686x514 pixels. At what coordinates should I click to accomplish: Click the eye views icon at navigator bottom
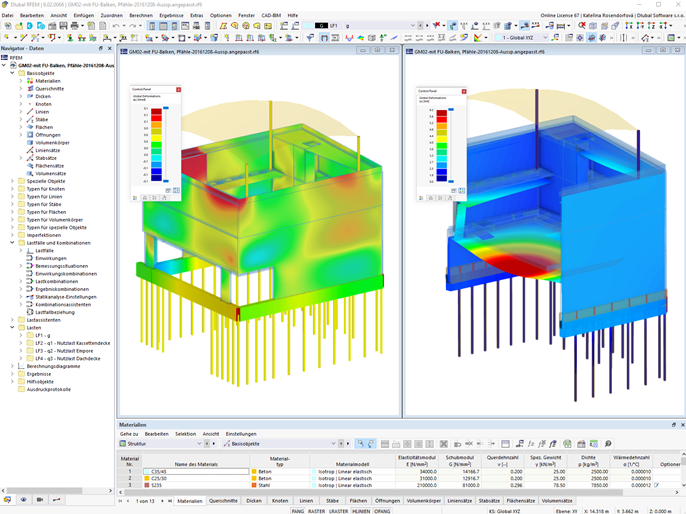tap(24, 500)
